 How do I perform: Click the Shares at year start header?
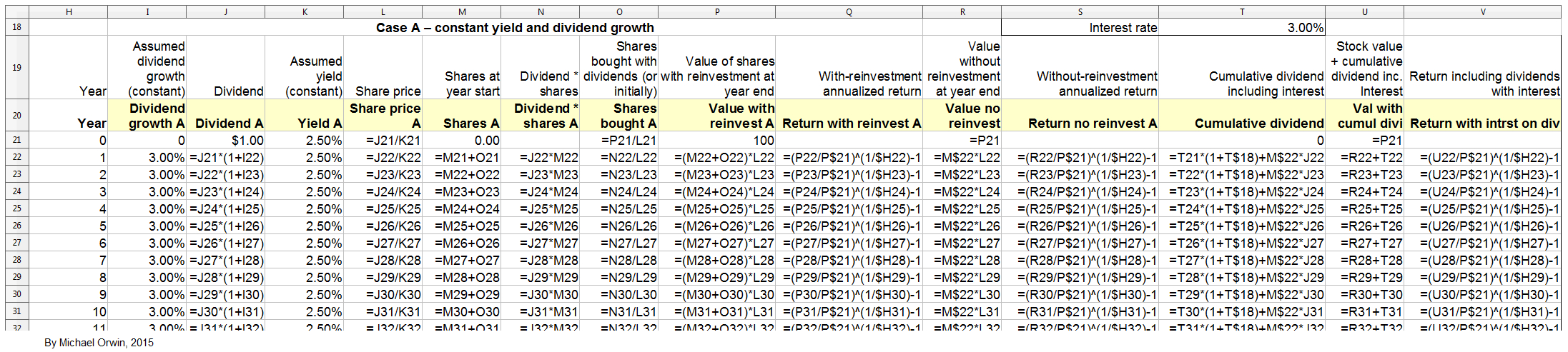pyautogui.click(x=462, y=68)
